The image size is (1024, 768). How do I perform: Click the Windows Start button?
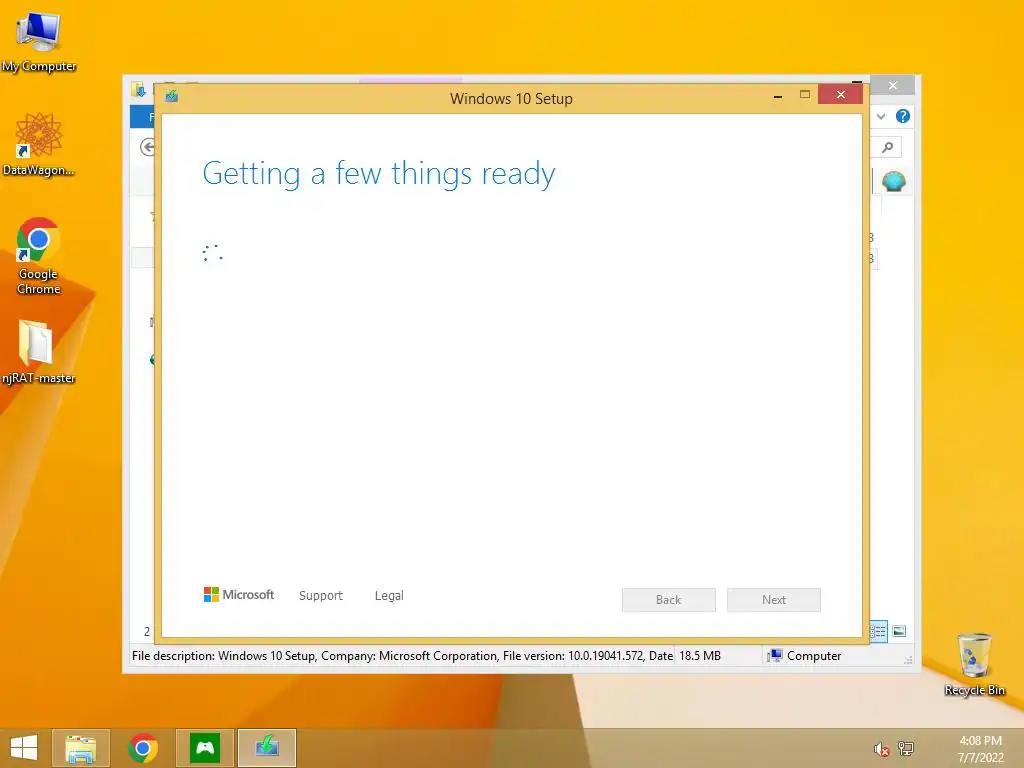point(24,748)
